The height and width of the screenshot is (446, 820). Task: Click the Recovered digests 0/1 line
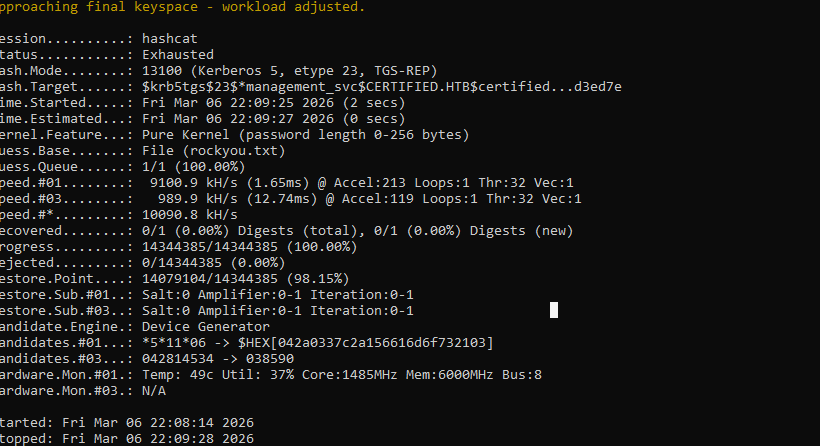357,230
